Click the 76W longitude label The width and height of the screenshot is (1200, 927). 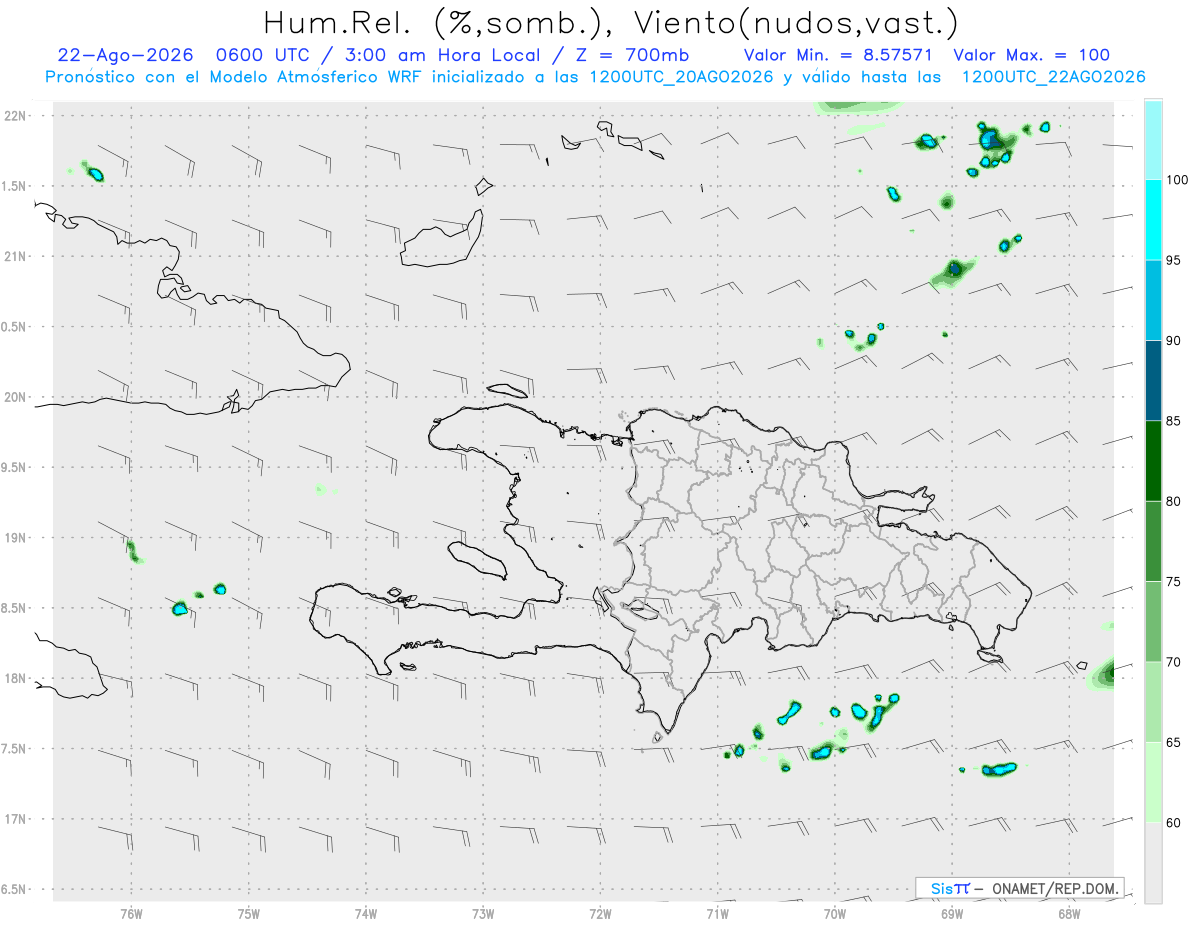tap(131, 913)
